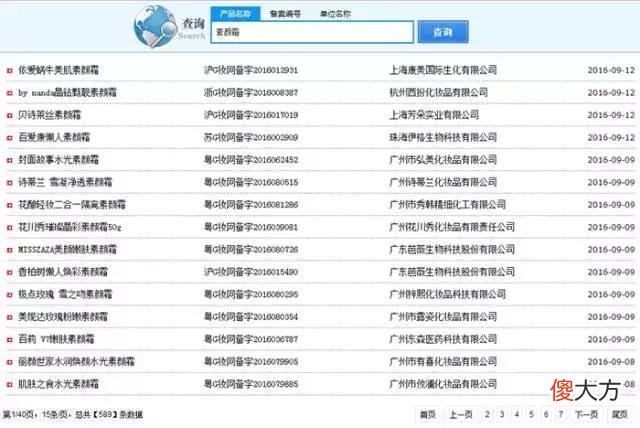Click company 上海康美国际生化有限公司
This screenshot has width=640, height=428.
443,70
